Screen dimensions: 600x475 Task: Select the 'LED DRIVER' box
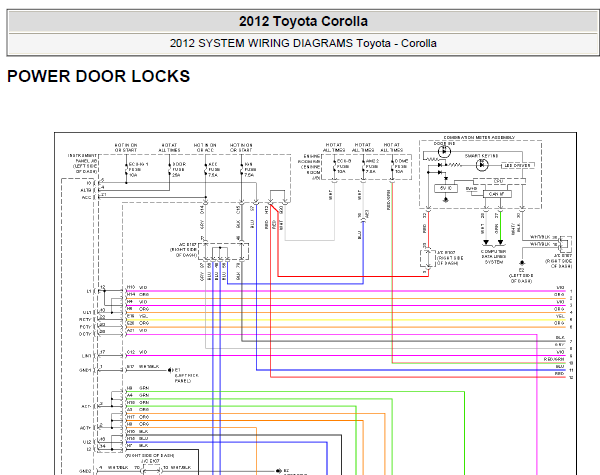pyautogui.click(x=517, y=165)
